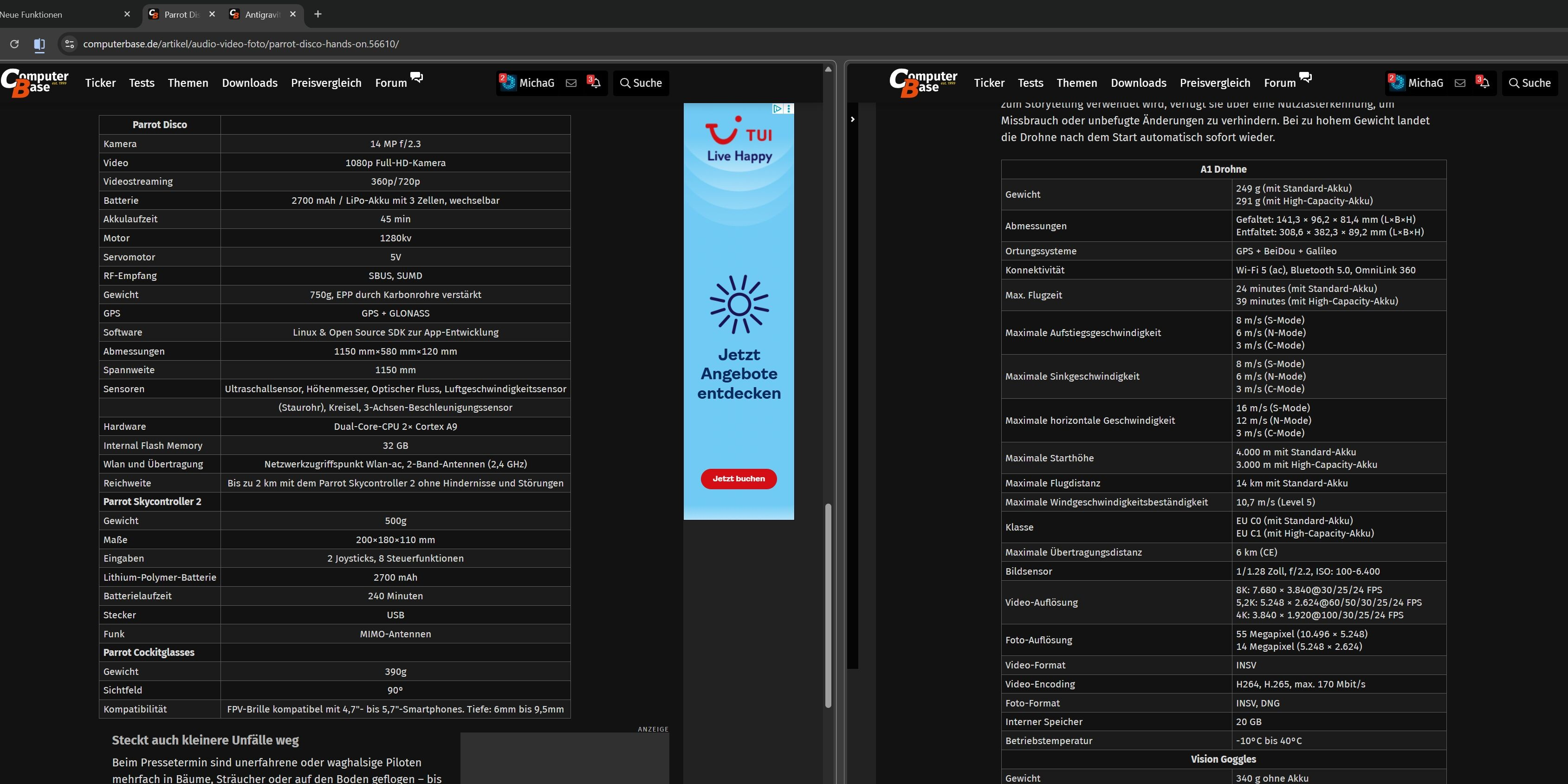Open a new browser tab with plus button
Image resolution: width=1568 pixels, height=784 pixels.
pyautogui.click(x=318, y=14)
